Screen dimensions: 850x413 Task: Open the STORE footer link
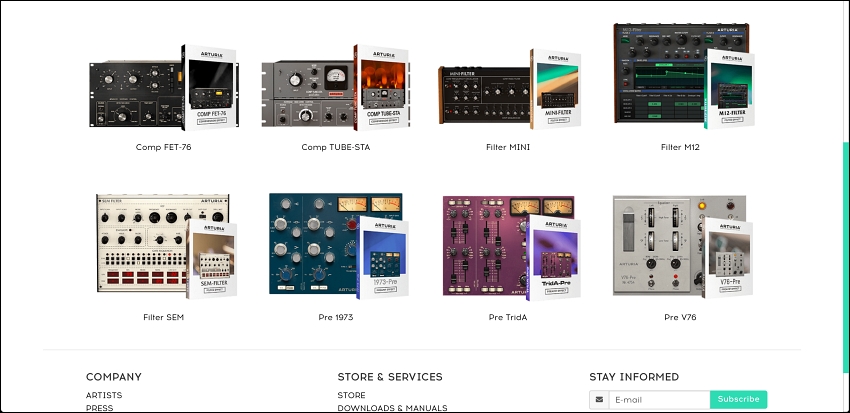(351, 395)
